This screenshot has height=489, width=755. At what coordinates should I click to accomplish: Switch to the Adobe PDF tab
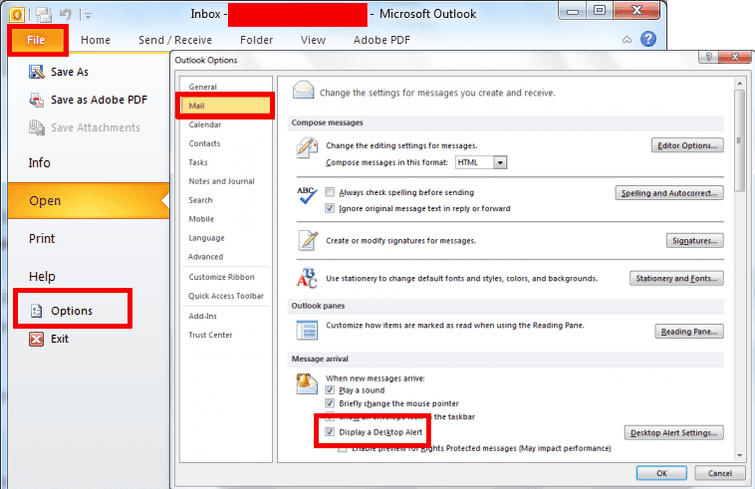(x=382, y=40)
